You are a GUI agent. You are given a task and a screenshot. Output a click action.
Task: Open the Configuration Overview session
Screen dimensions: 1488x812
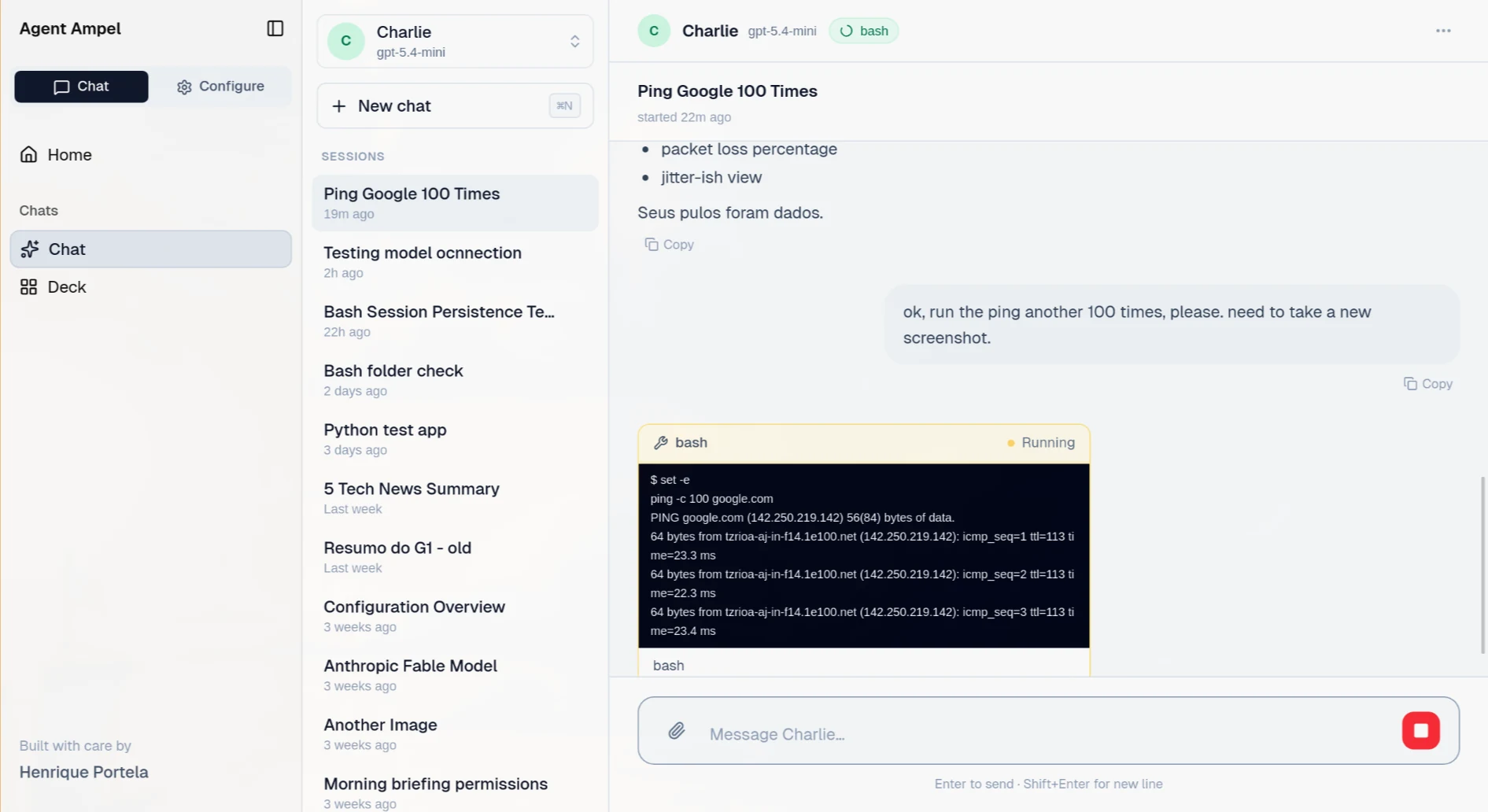click(x=455, y=616)
